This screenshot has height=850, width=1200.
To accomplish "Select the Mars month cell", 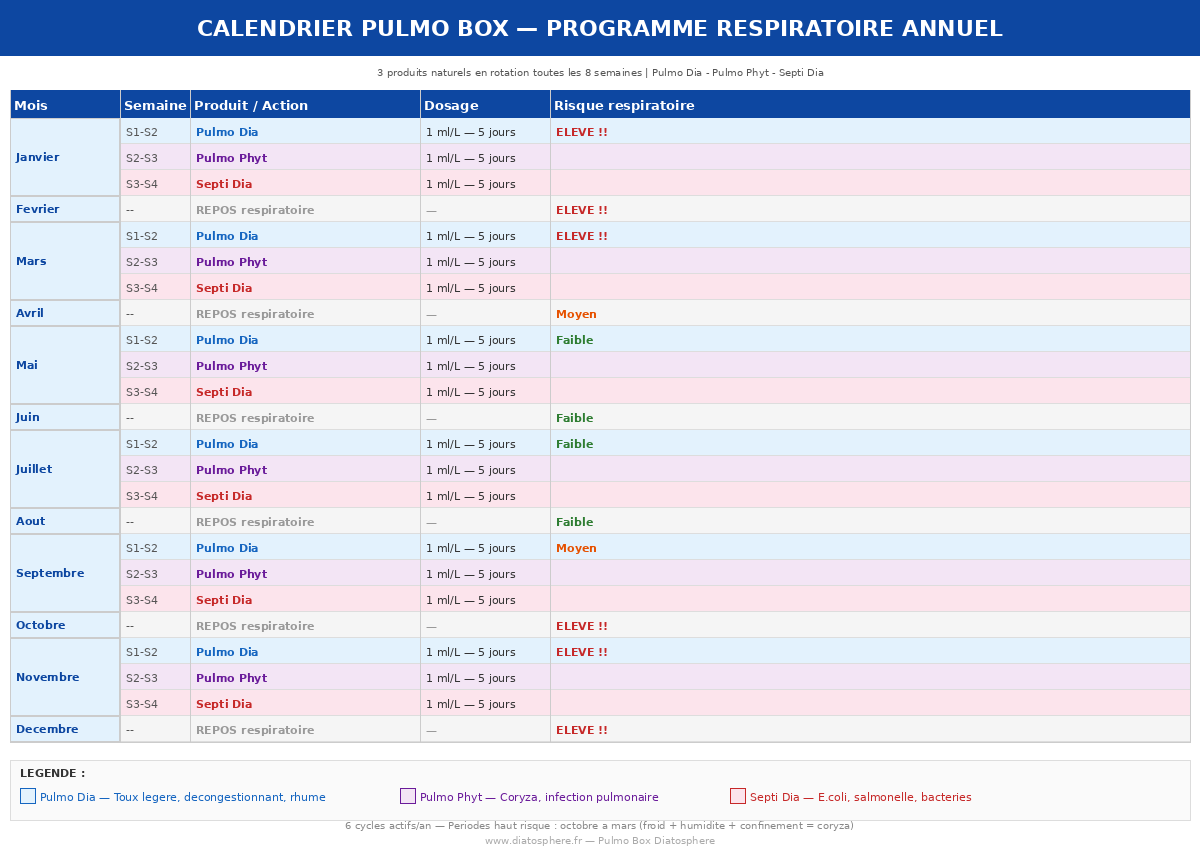I will coord(65,261).
